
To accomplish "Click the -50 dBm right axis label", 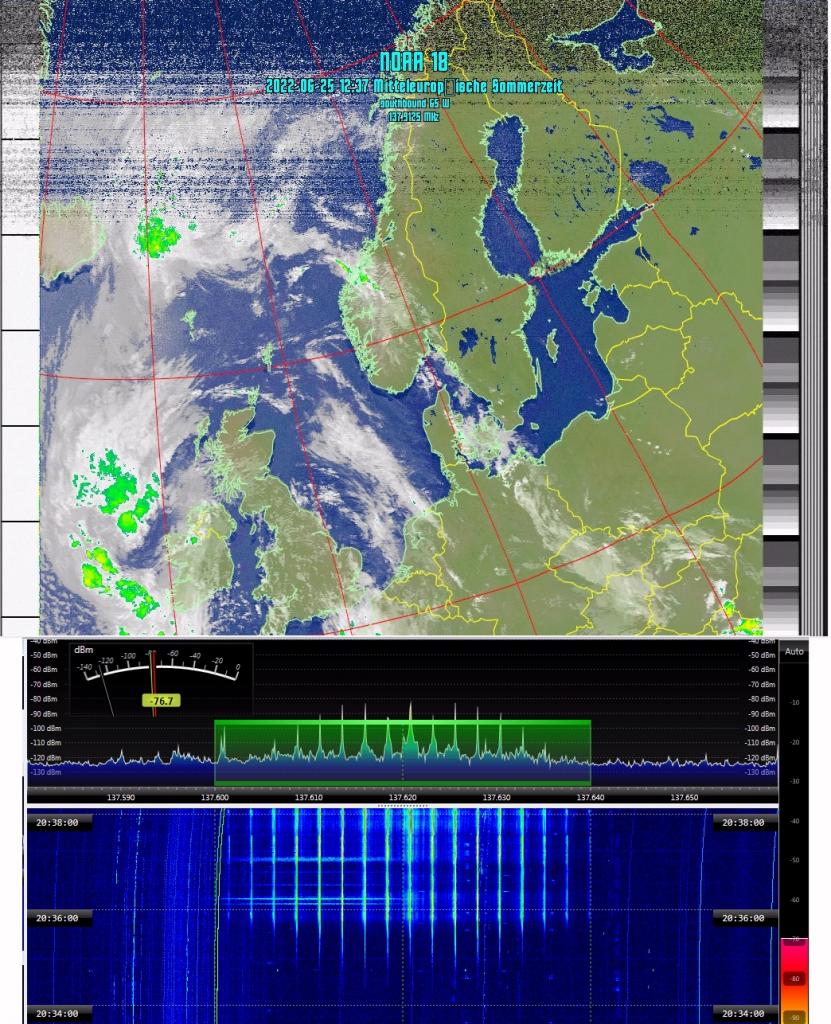I will tap(761, 655).
